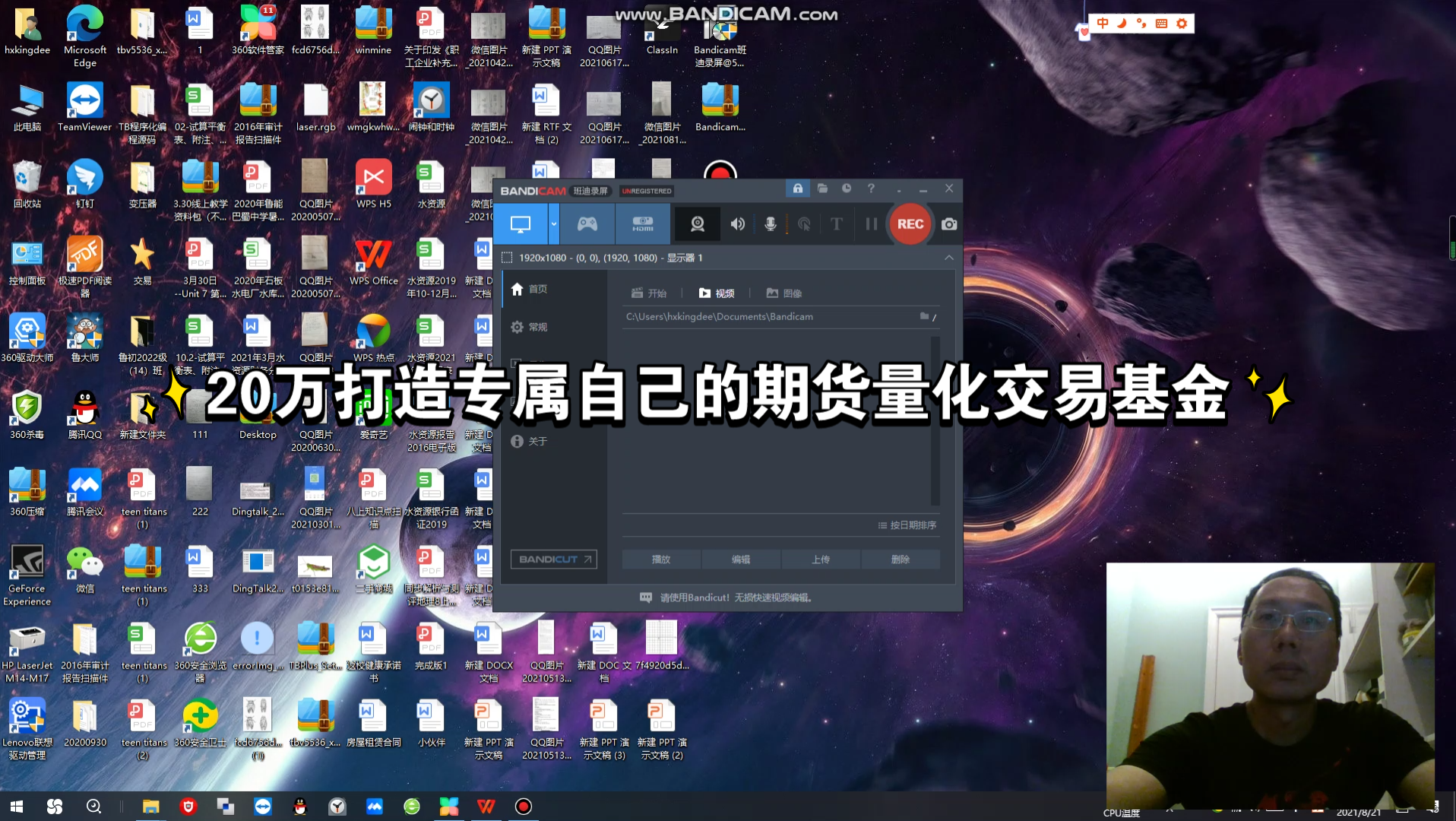
Task: Switch to the 开始 tab
Action: pyautogui.click(x=649, y=293)
